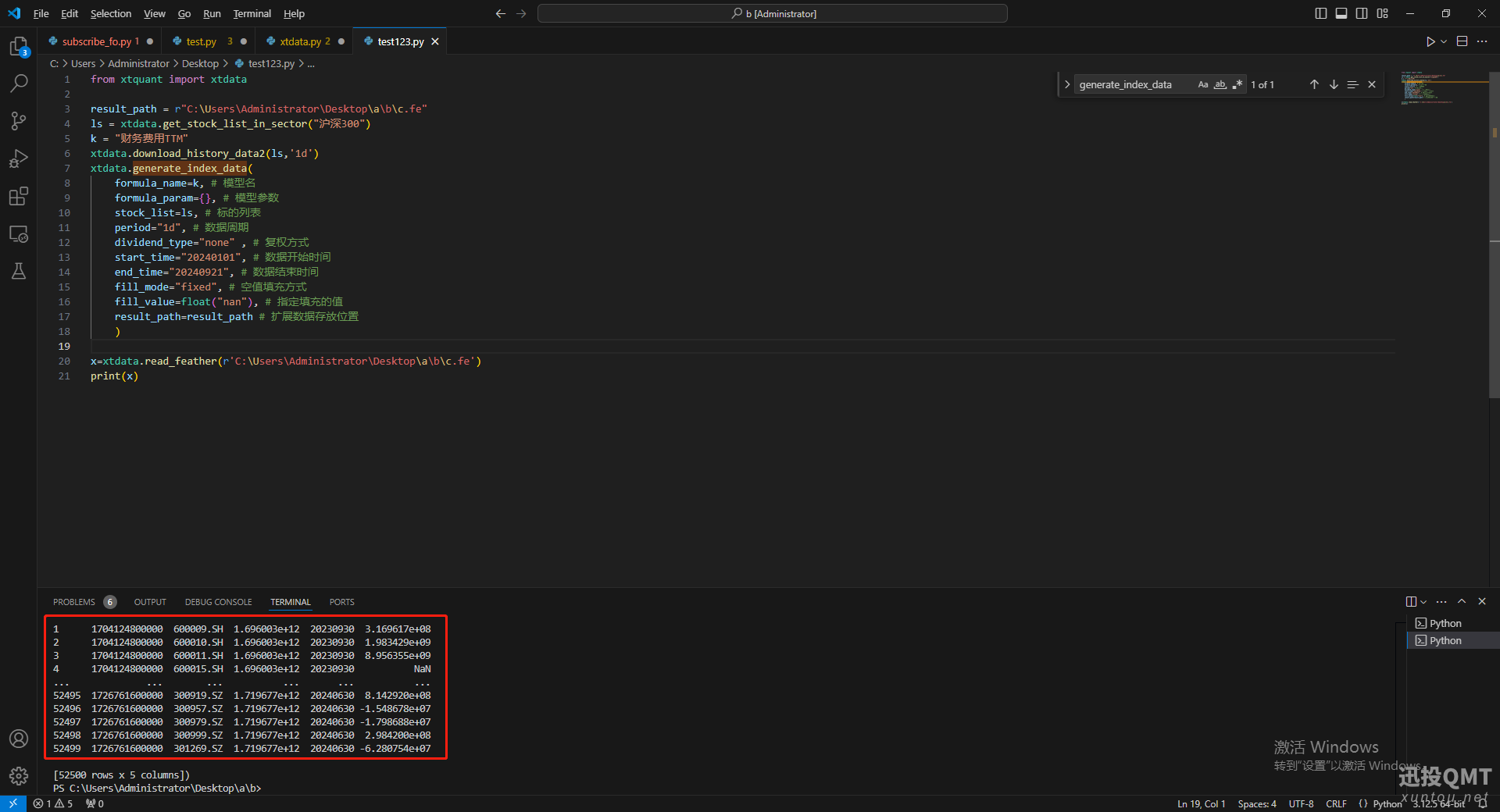Open the Desktop breadcrumb dropdown
1500x812 pixels.
pyautogui.click(x=200, y=64)
